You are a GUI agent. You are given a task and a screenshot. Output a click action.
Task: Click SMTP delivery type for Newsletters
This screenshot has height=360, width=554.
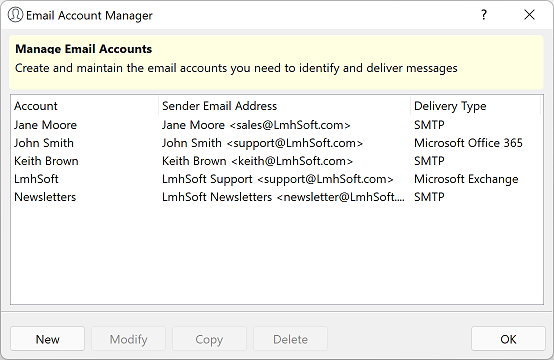tap(429, 197)
